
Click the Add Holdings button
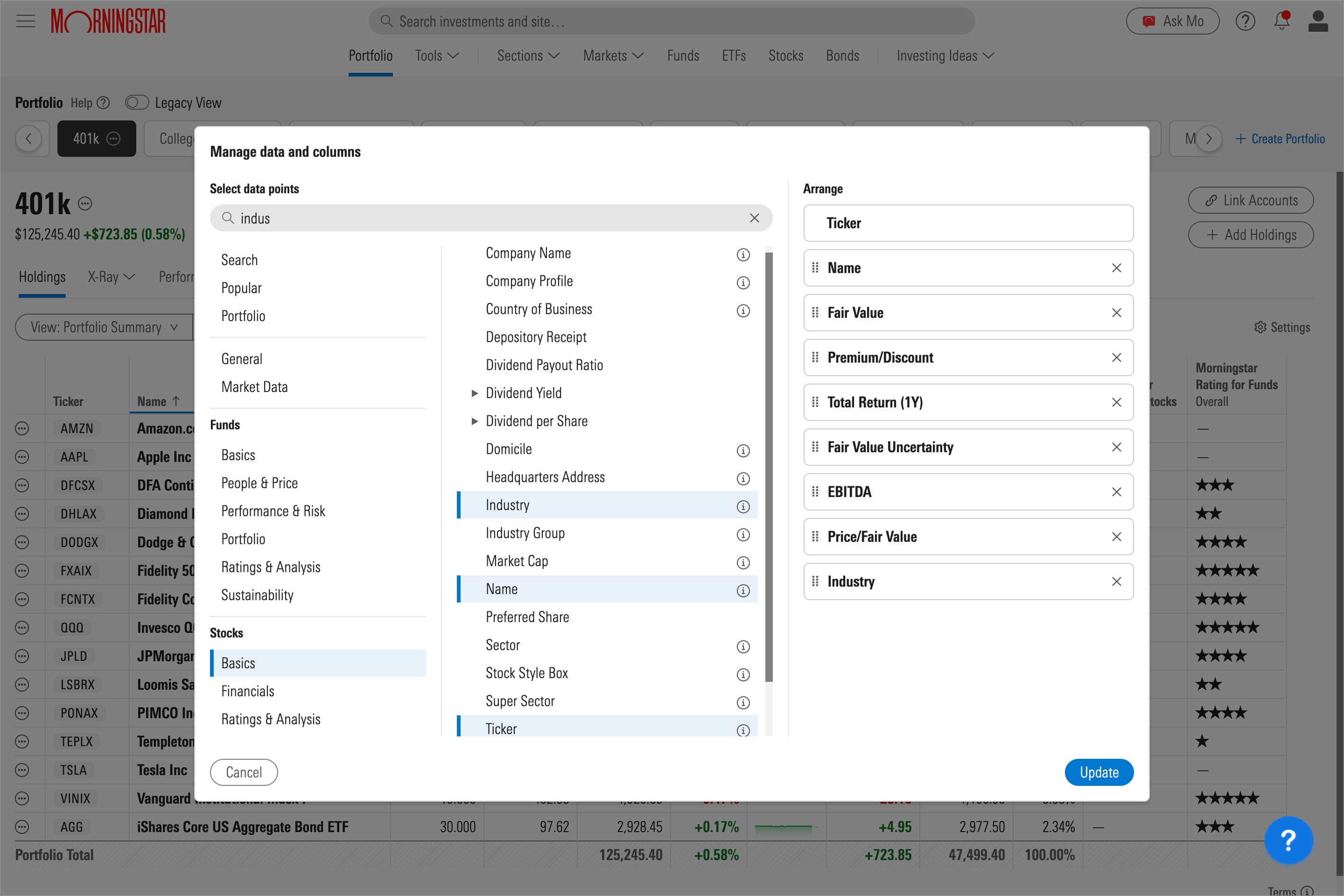[x=1251, y=235]
